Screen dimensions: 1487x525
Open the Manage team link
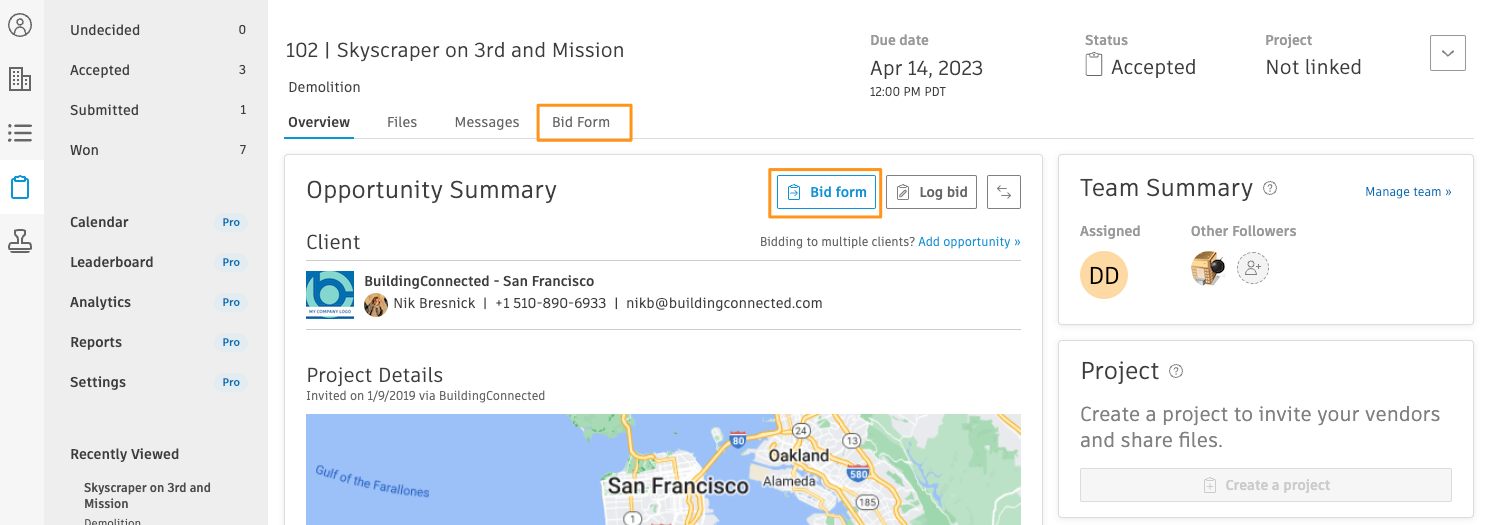1408,192
